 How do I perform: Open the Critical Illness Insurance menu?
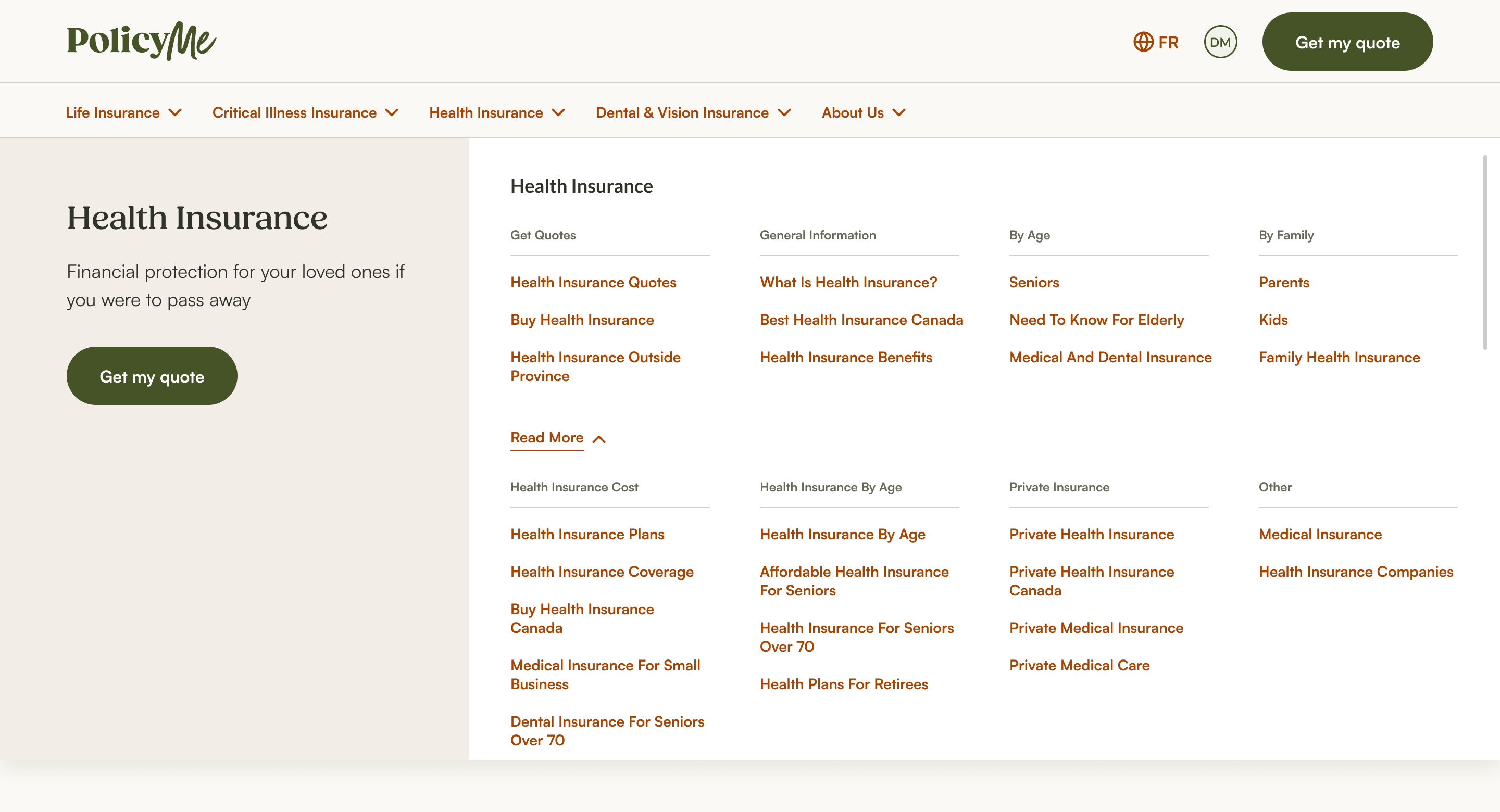pyautogui.click(x=294, y=112)
